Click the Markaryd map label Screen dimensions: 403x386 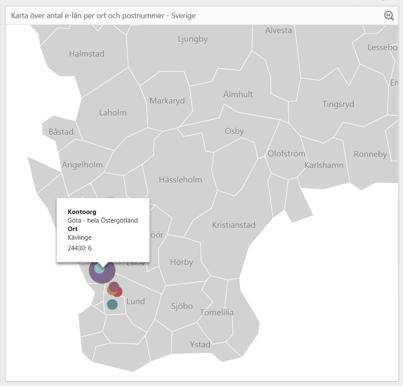pos(167,100)
